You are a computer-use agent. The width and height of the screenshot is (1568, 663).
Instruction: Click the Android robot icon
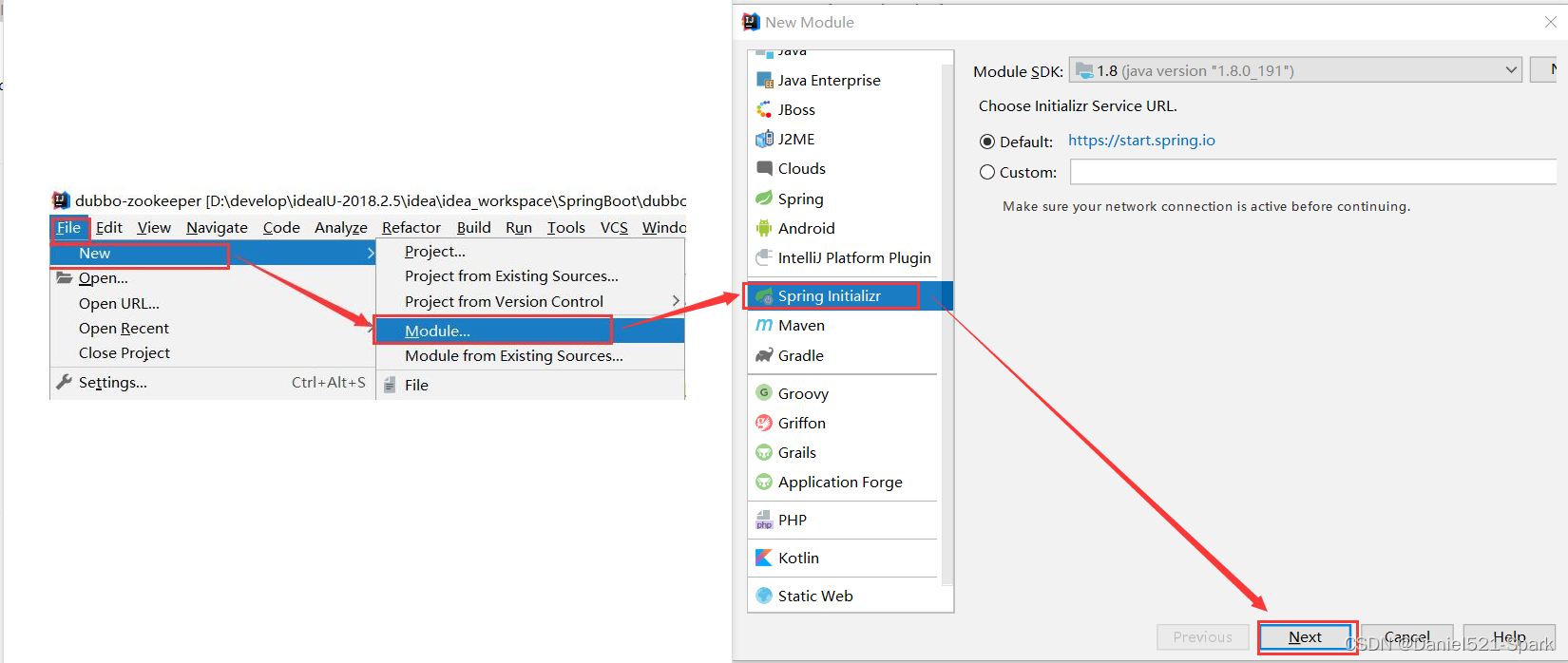click(764, 228)
